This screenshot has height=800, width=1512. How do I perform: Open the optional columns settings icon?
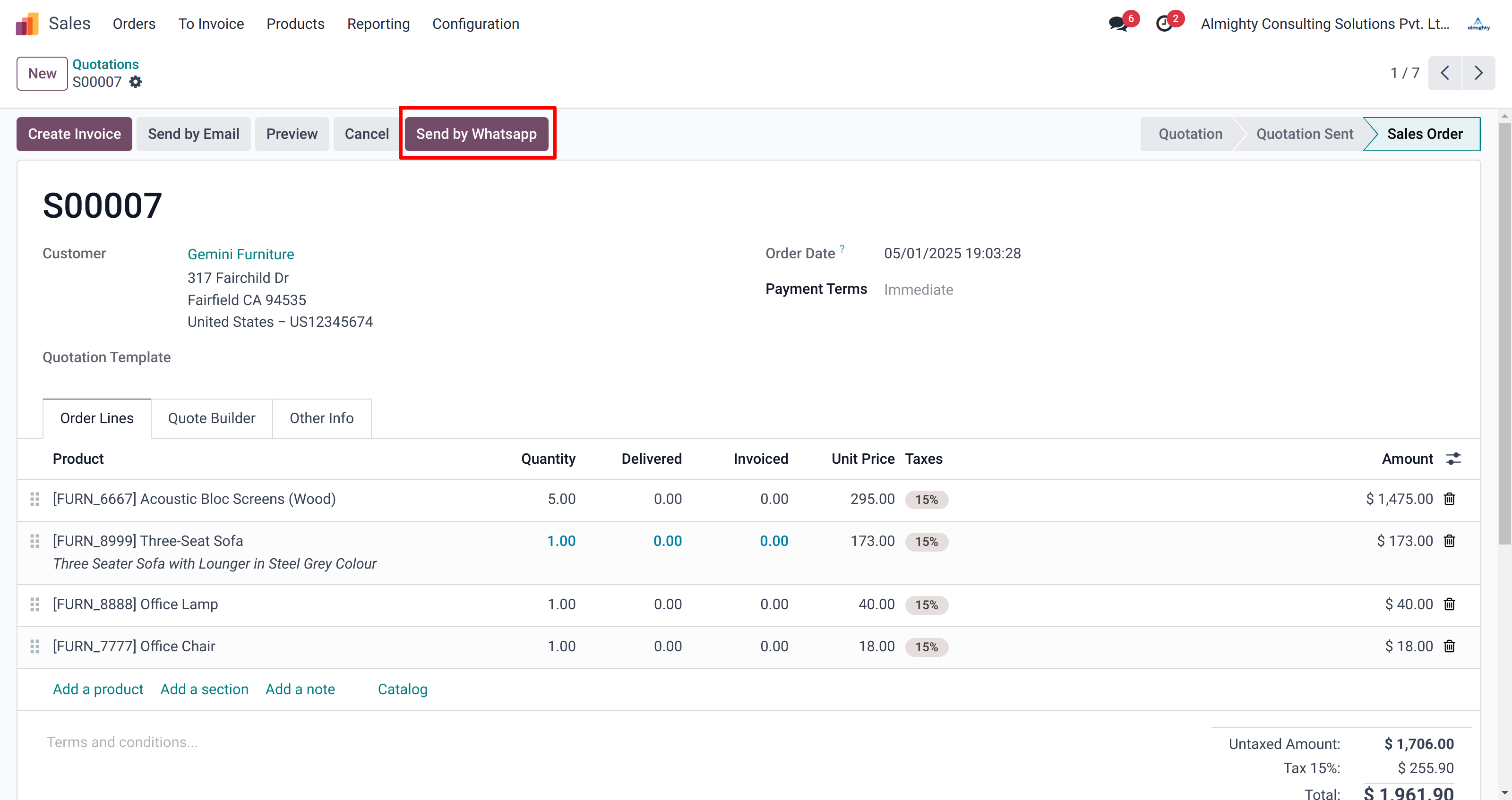click(x=1453, y=459)
